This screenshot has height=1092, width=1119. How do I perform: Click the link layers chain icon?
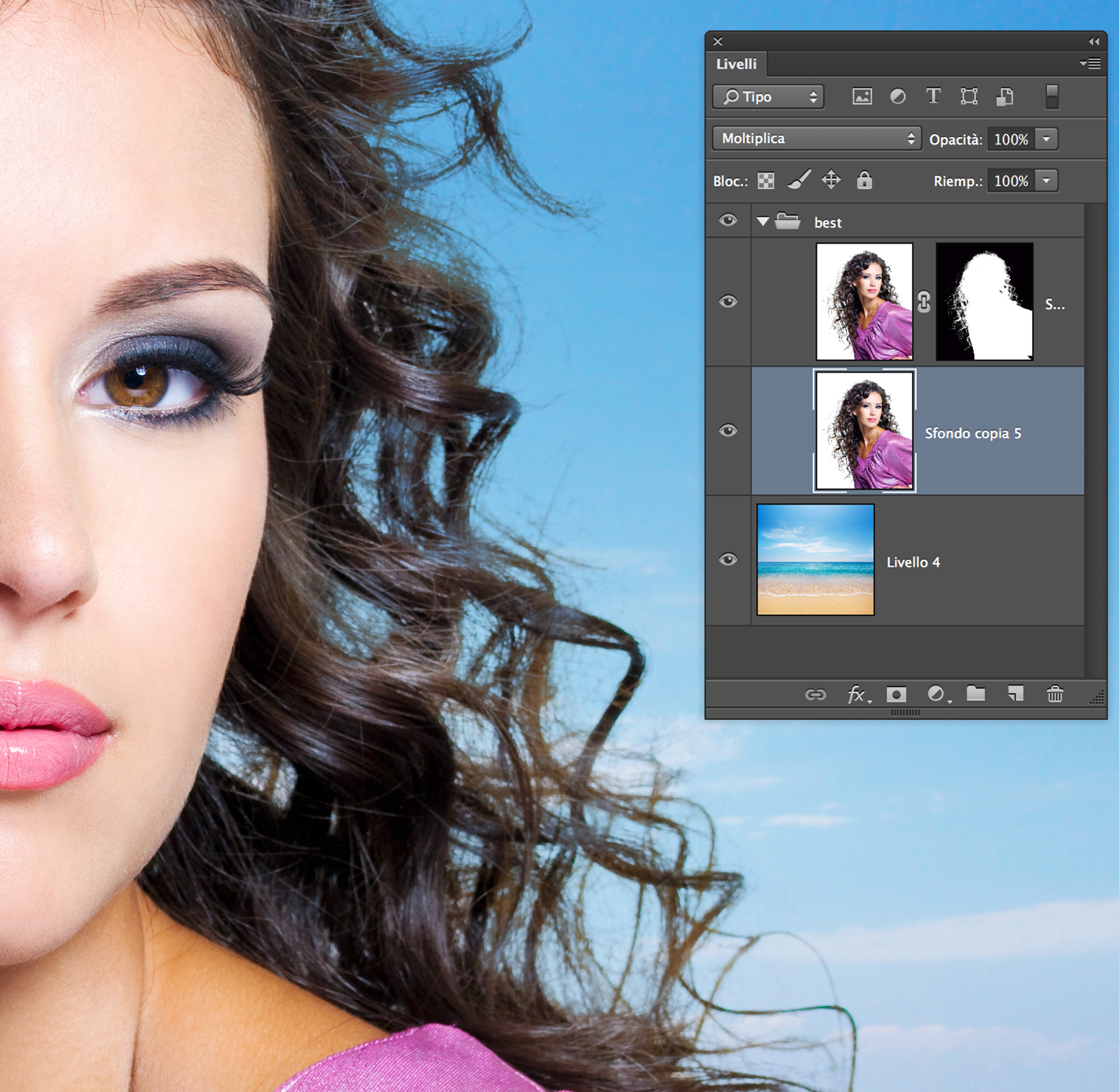(x=815, y=694)
